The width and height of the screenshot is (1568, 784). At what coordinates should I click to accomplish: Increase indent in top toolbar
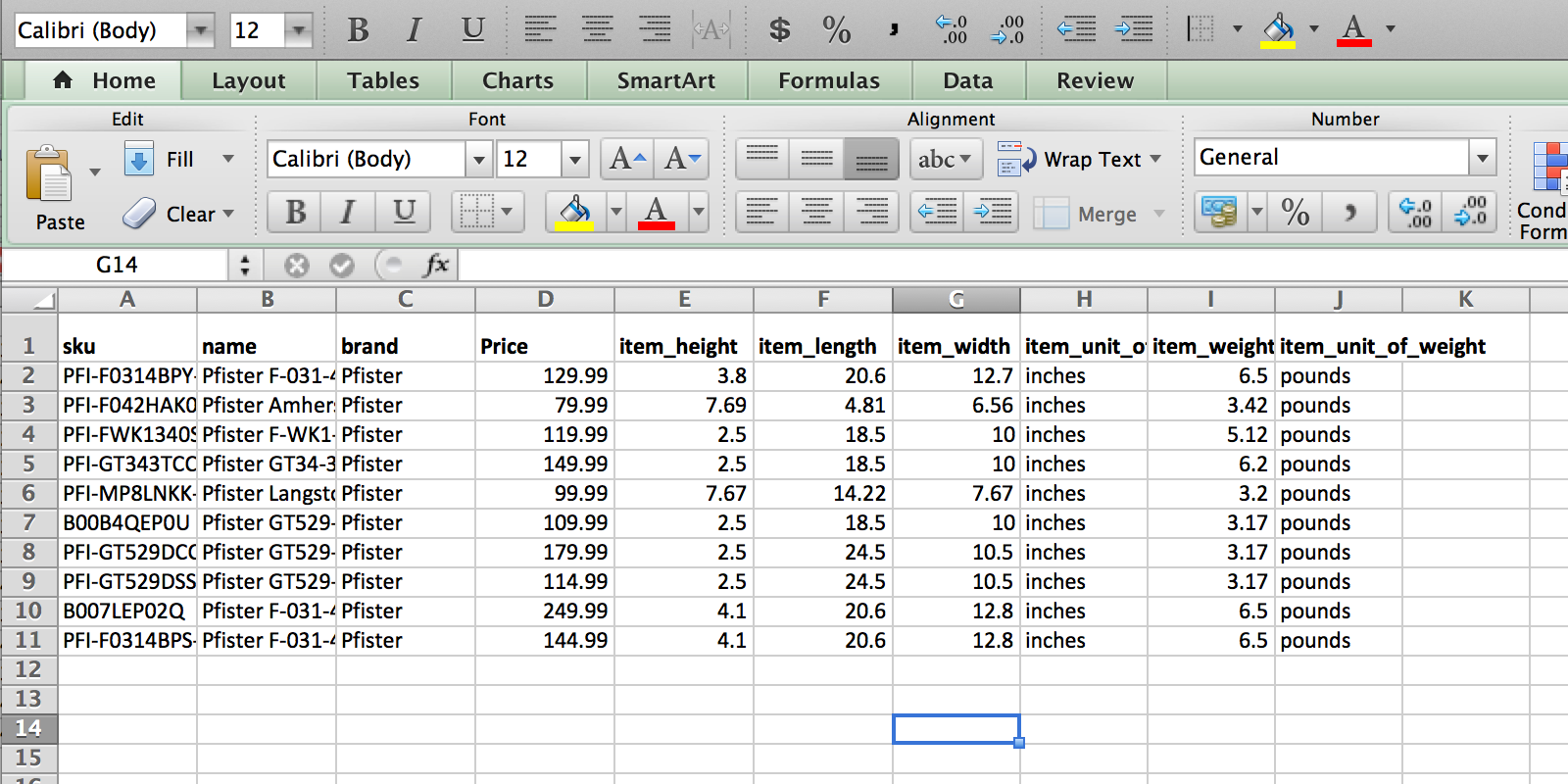click(x=1134, y=29)
